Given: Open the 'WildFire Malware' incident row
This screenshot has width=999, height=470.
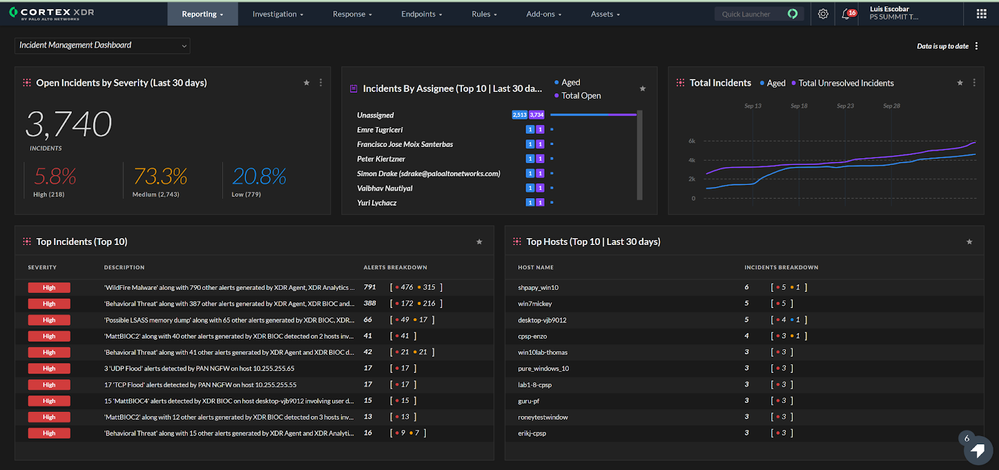Looking at the screenshot, I should (x=228, y=288).
